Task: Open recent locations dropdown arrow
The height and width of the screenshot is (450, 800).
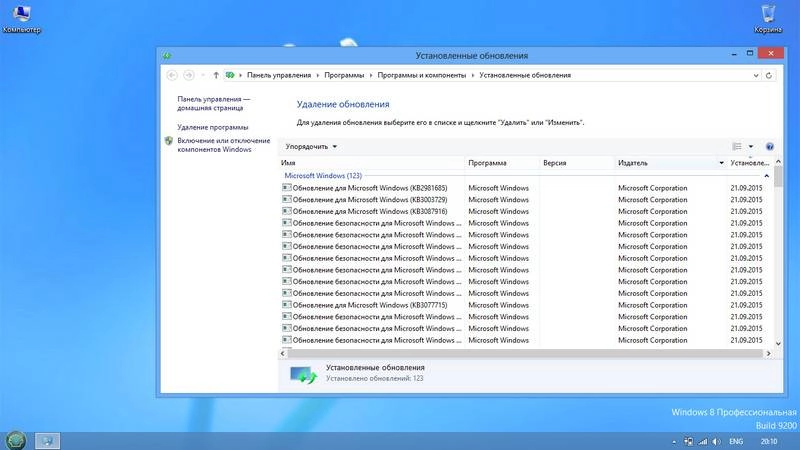Action: (203, 75)
